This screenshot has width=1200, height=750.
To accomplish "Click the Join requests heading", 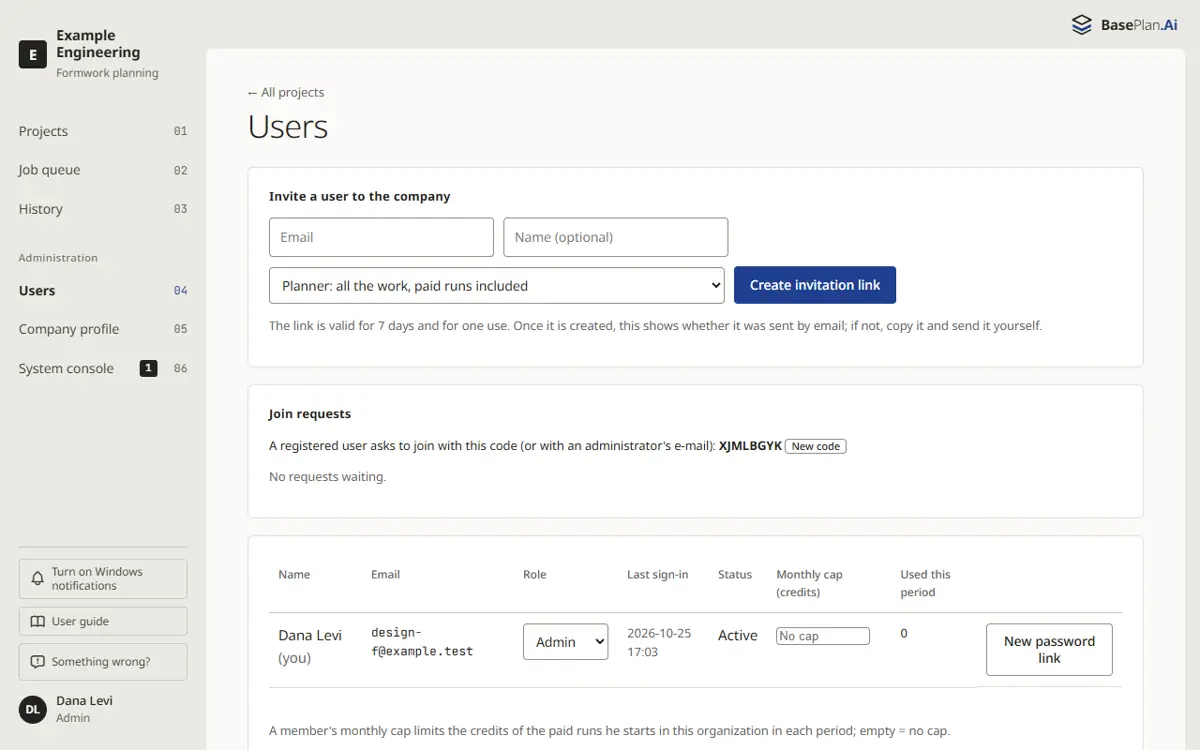I will pyautogui.click(x=310, y=414).
